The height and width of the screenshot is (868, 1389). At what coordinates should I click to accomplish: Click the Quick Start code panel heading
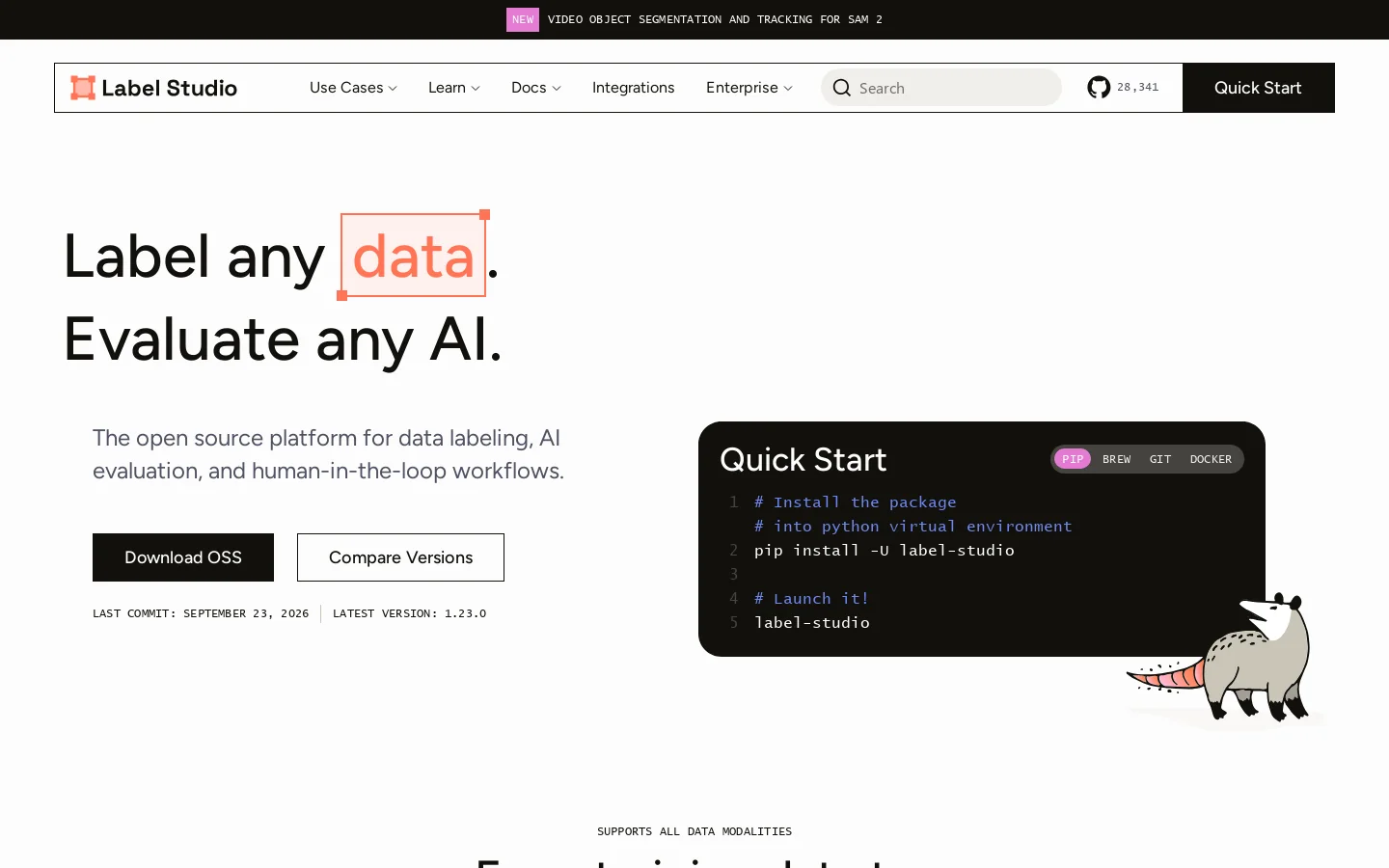coord(803,460)
